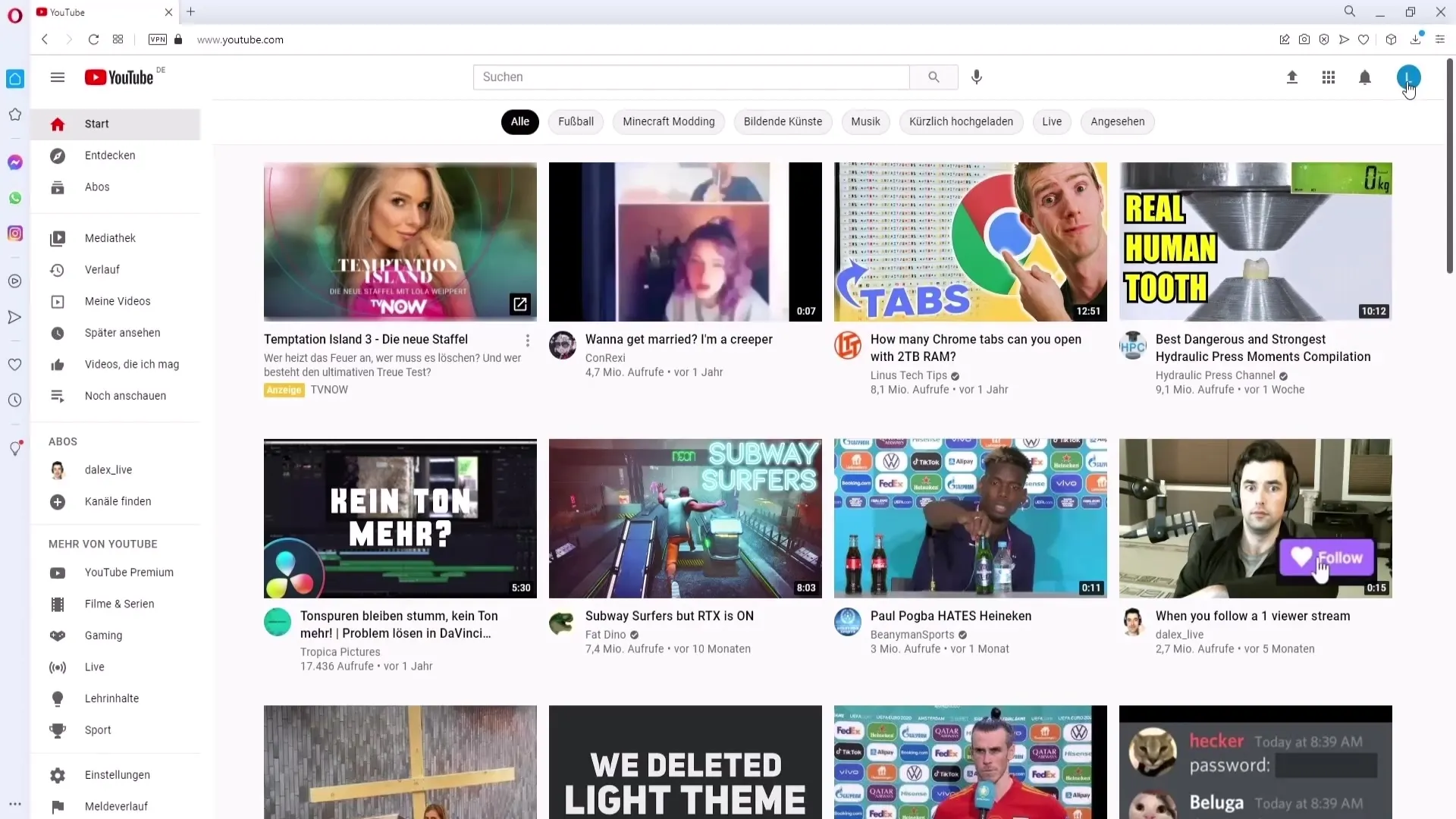Open the upload video icon
Image resolution: width=1456 pixels, height=819 pixels.
(1292, 77)
